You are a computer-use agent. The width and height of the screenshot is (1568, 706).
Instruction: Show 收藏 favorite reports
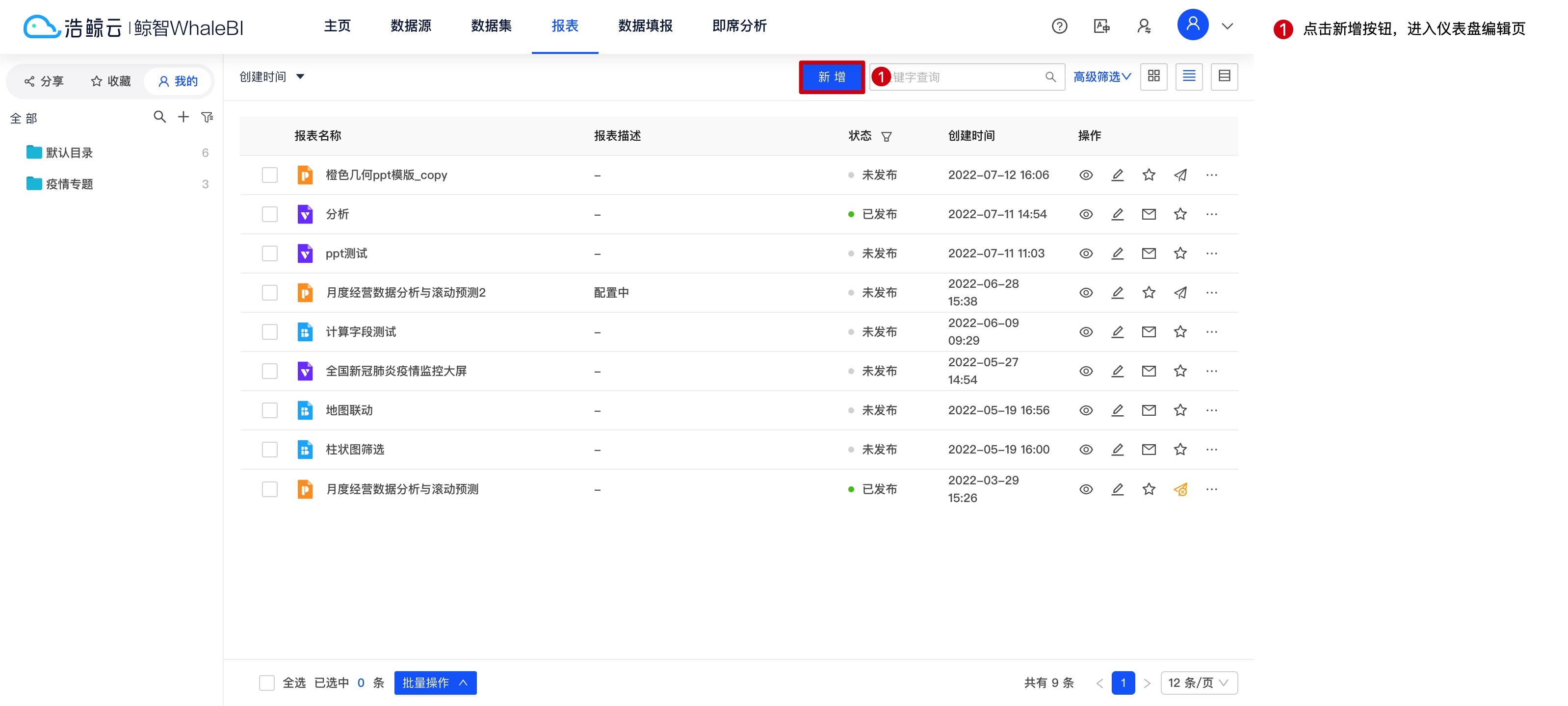click(111, 81)
